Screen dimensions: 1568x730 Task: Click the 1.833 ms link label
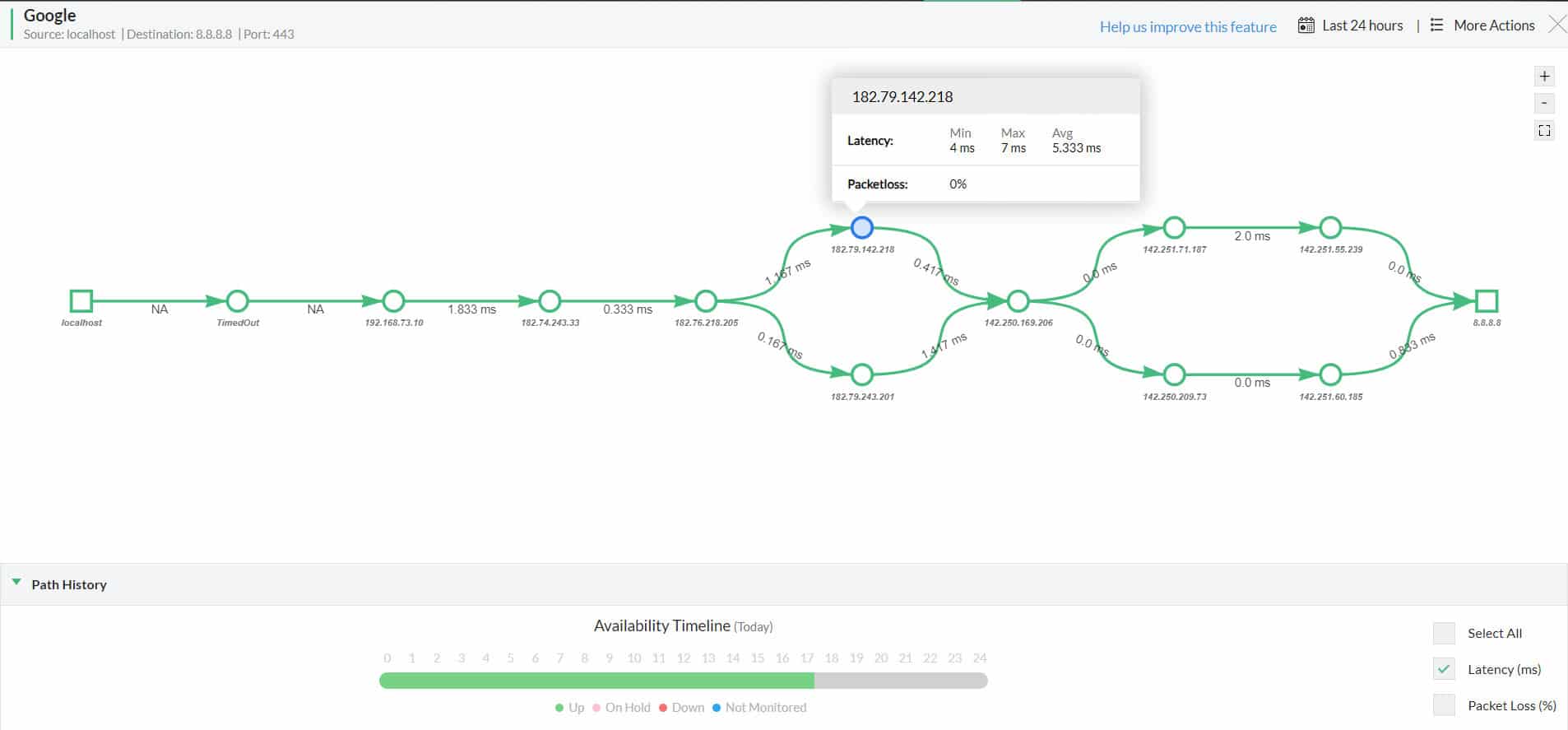point(471,309)
